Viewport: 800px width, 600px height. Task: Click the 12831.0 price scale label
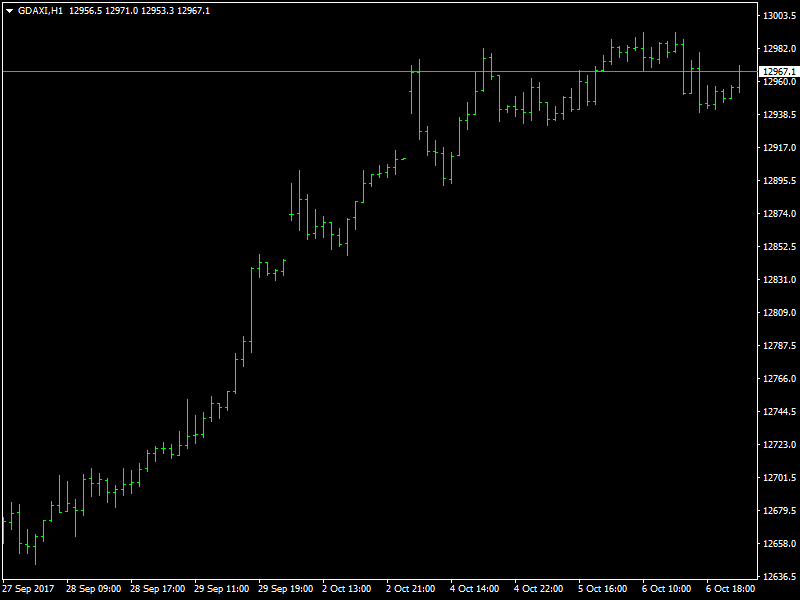tap(779, 280)
